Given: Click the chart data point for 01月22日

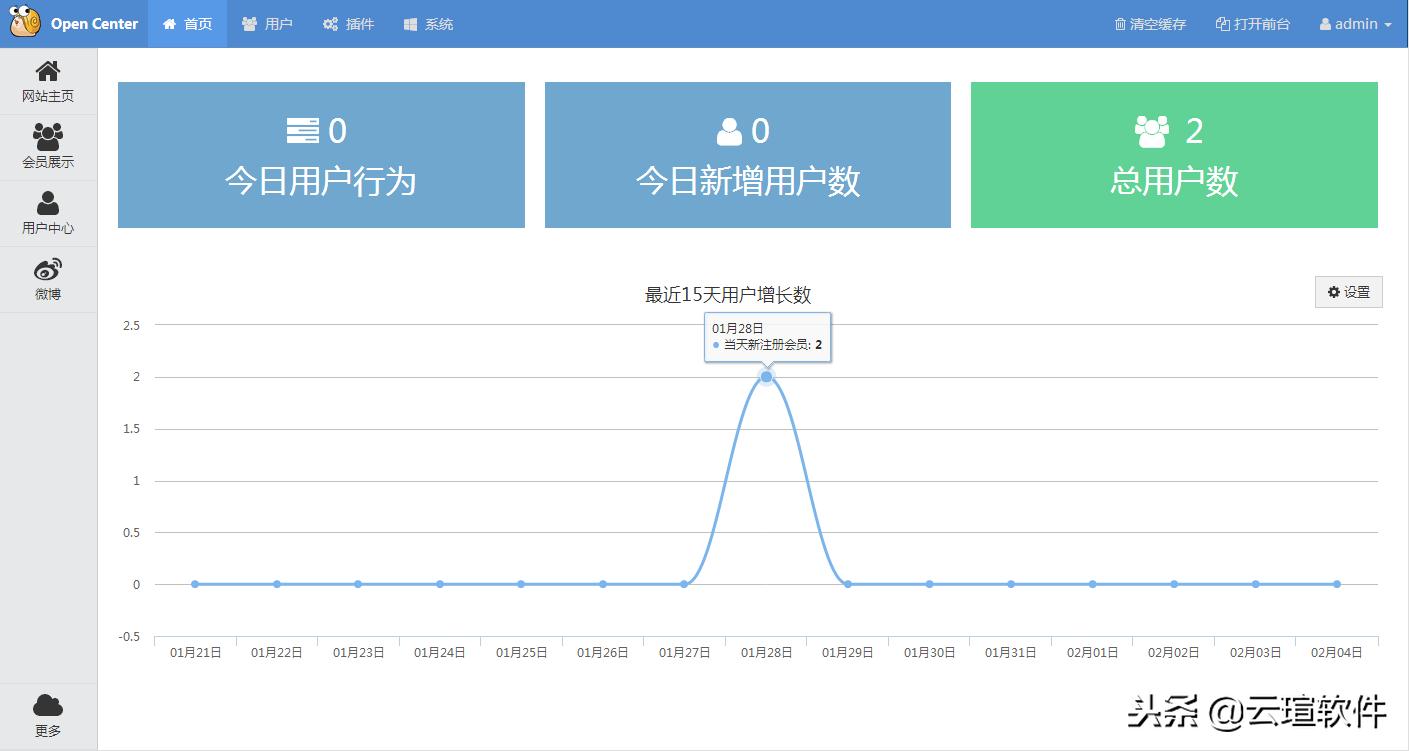Looking at the screenshot, I should click(x=277, y=584).
